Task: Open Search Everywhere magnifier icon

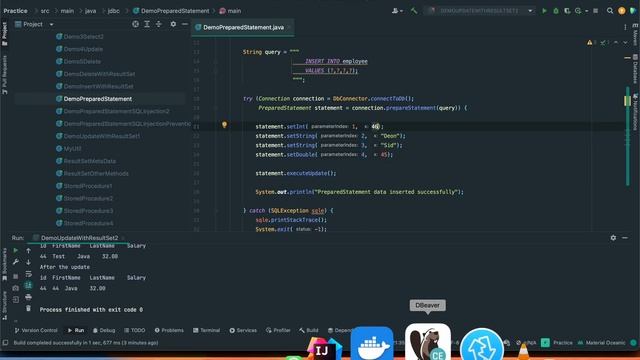Action: point(610,11)
